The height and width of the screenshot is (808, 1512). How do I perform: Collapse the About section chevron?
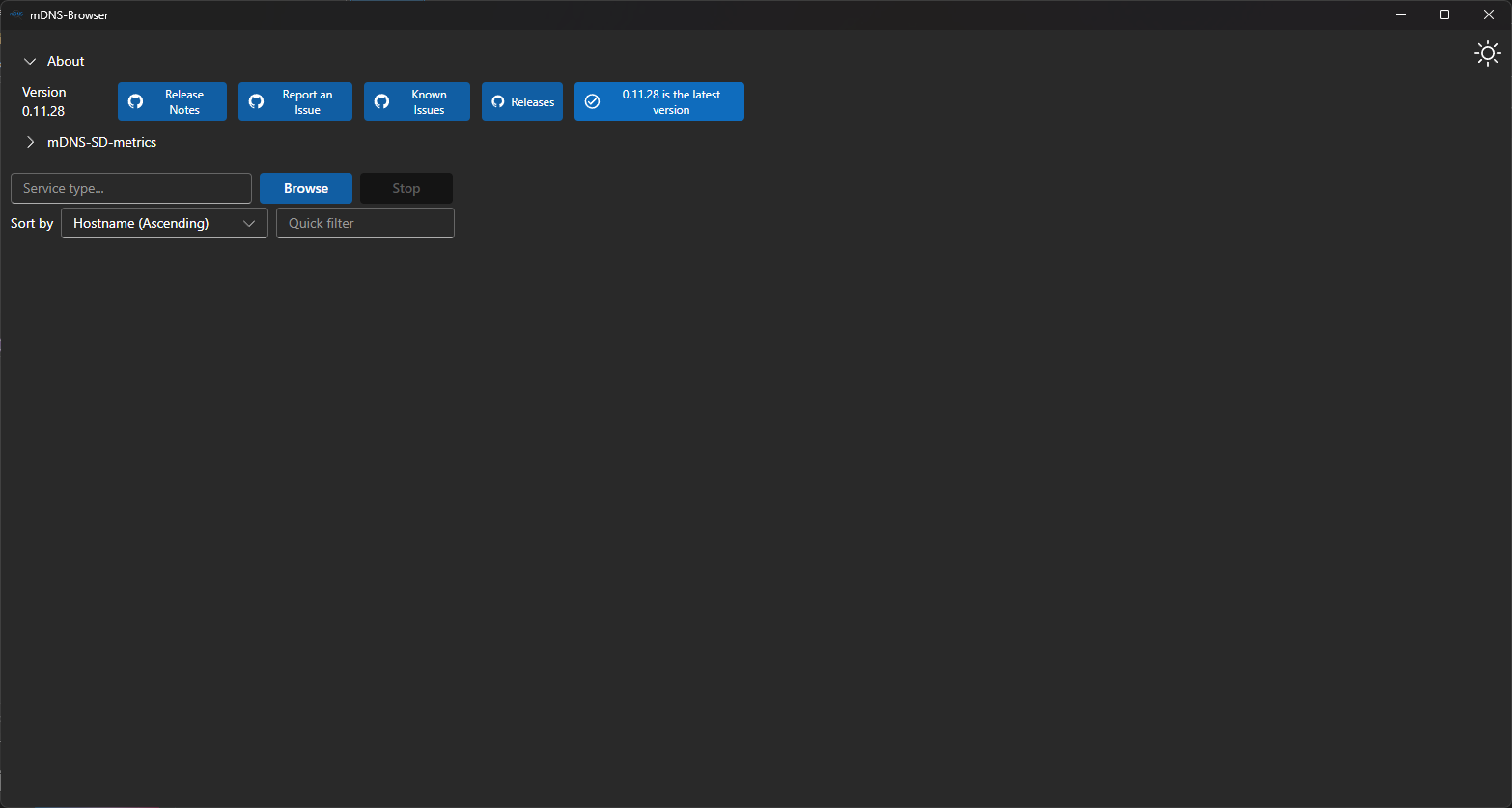coord(30,61)
